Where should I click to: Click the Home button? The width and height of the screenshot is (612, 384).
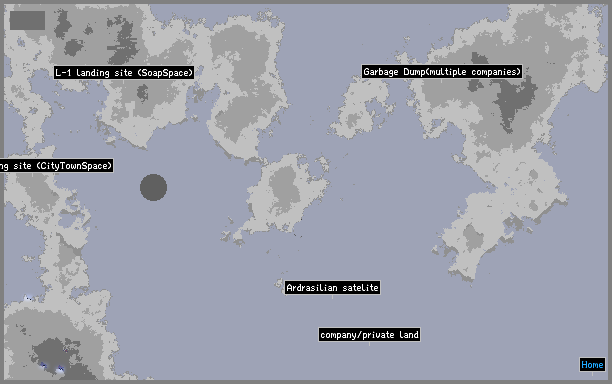pos(592,364)
